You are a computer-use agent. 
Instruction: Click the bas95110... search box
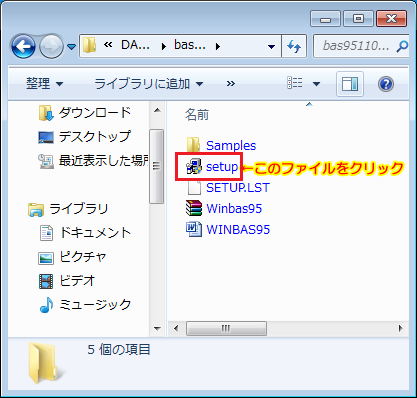point(355,46)
